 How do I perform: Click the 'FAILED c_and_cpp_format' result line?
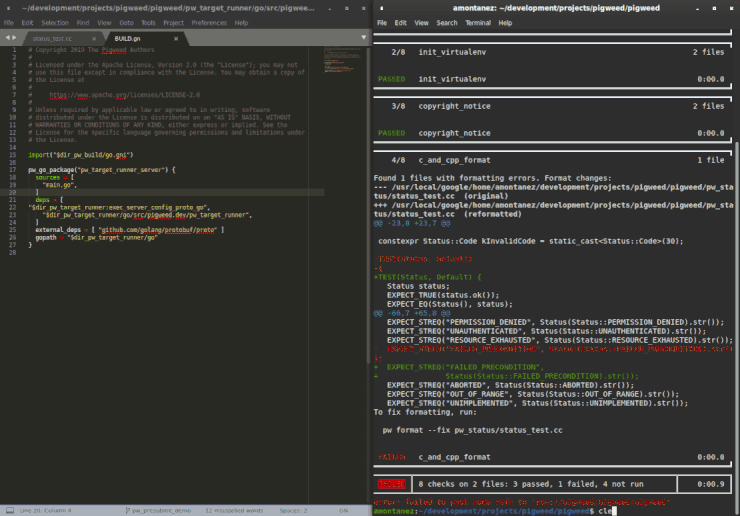click(434, 457)
